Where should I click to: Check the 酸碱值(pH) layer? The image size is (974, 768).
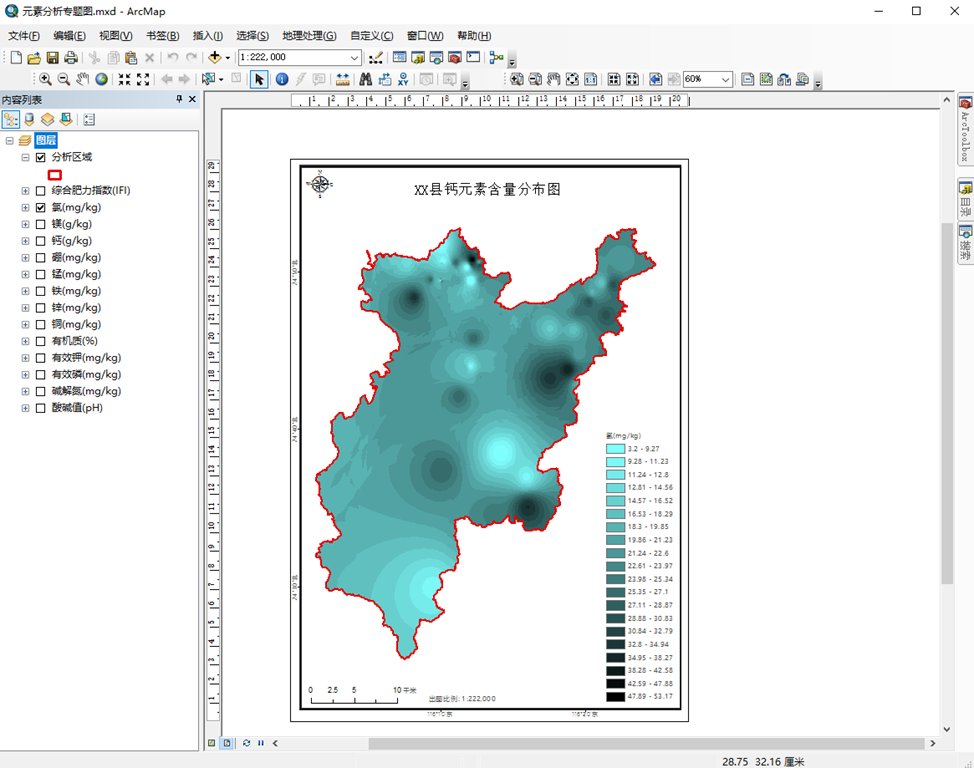tap(40, 408)
